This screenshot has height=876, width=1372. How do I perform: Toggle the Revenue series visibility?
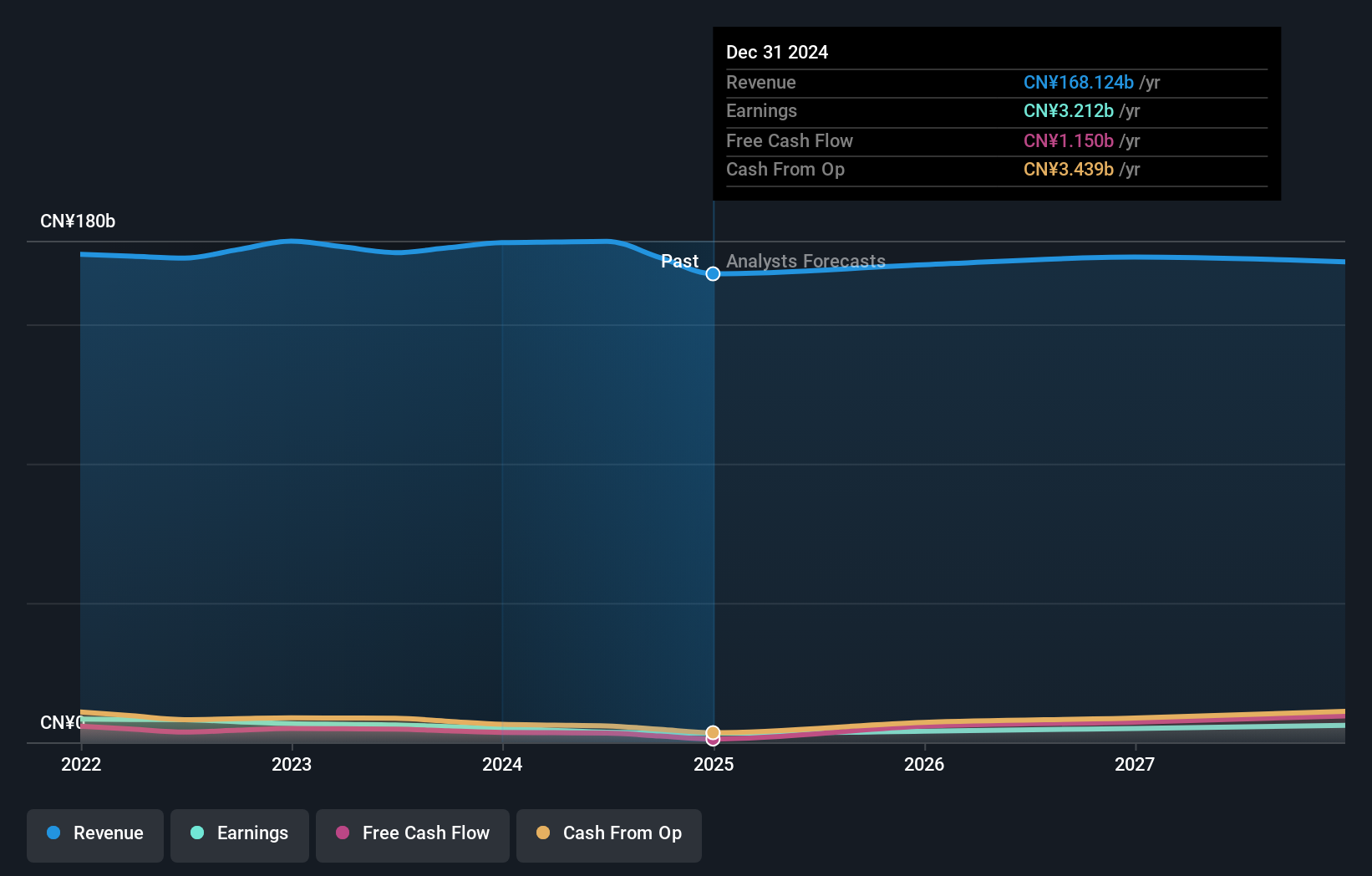(x=94, y=835)
